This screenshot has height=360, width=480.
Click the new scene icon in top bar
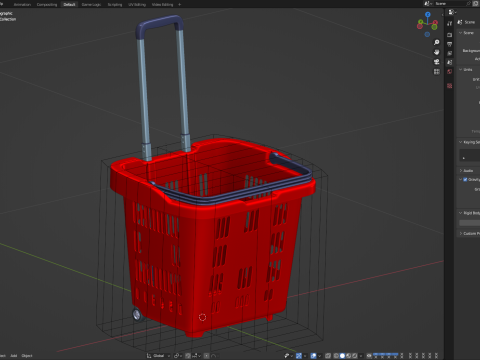[x=476, y=3]
